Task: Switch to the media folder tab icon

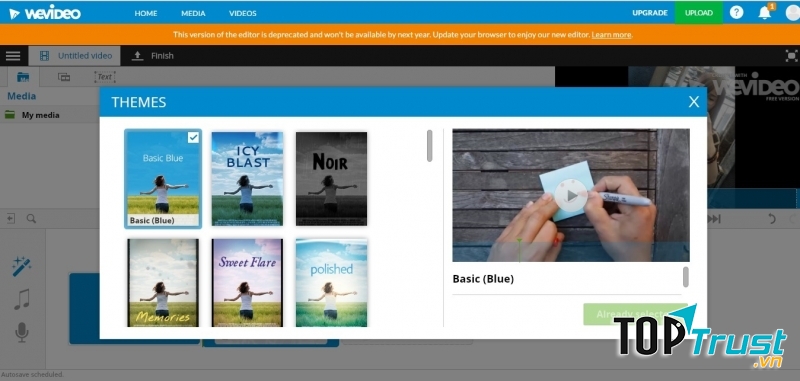Action: point(23,77)
